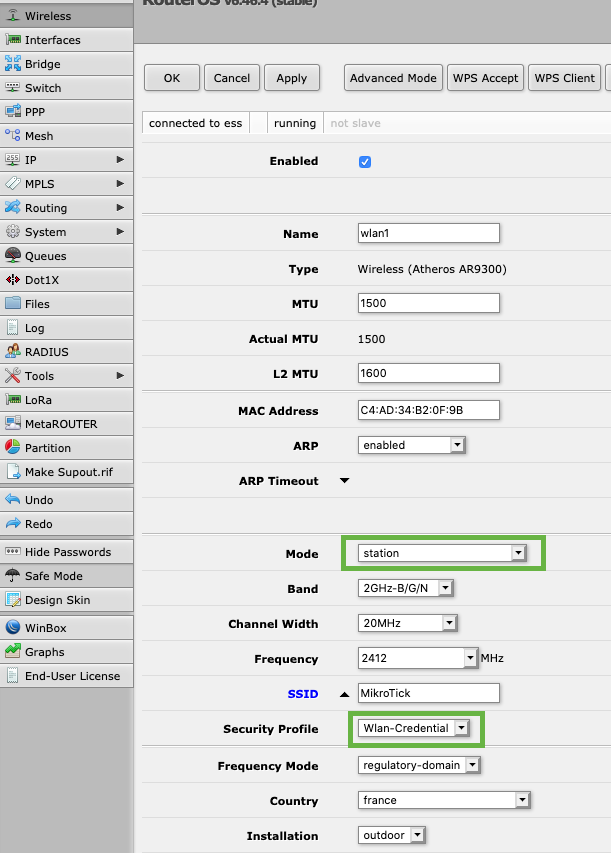Open the Security Profile dropdown
This screenshot has height=853, width=611.
coord(413,729)
